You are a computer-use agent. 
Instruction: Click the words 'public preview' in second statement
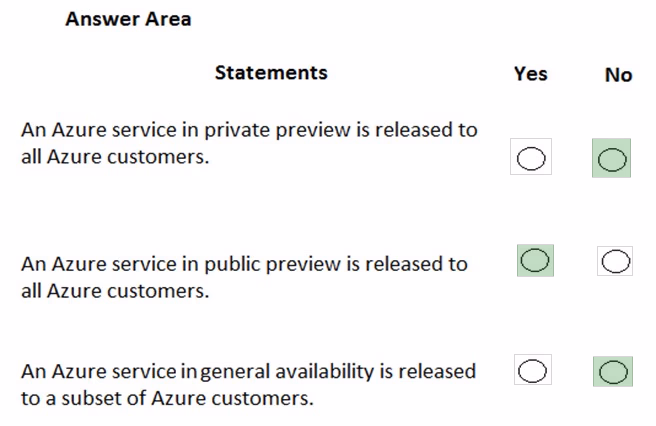click(x=272, y=264)
